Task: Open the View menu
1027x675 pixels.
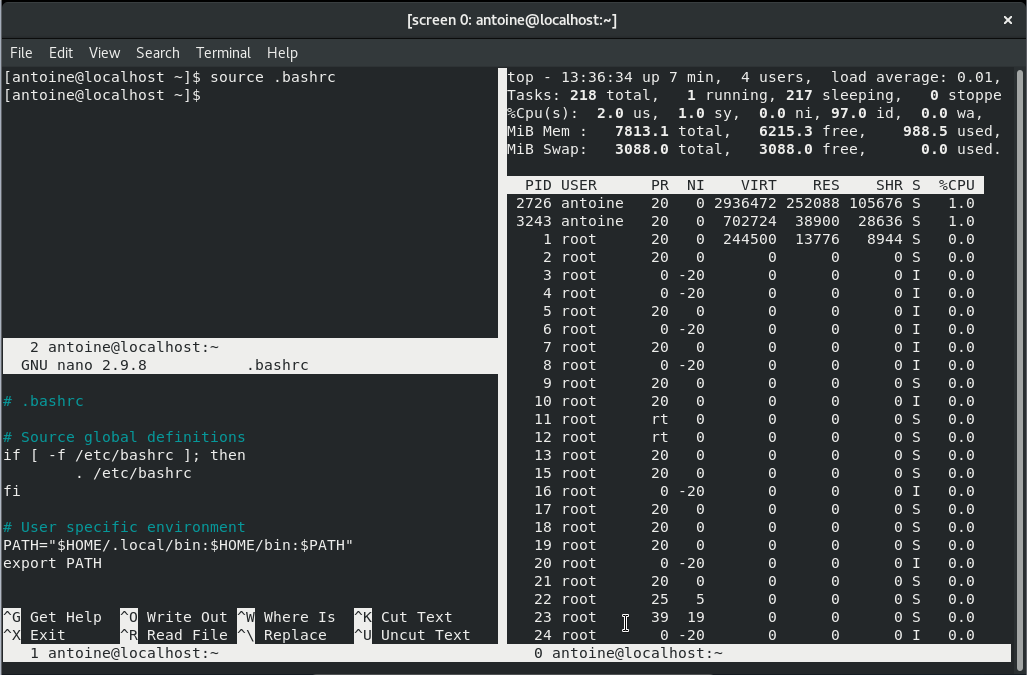Action: coord(104,53)
